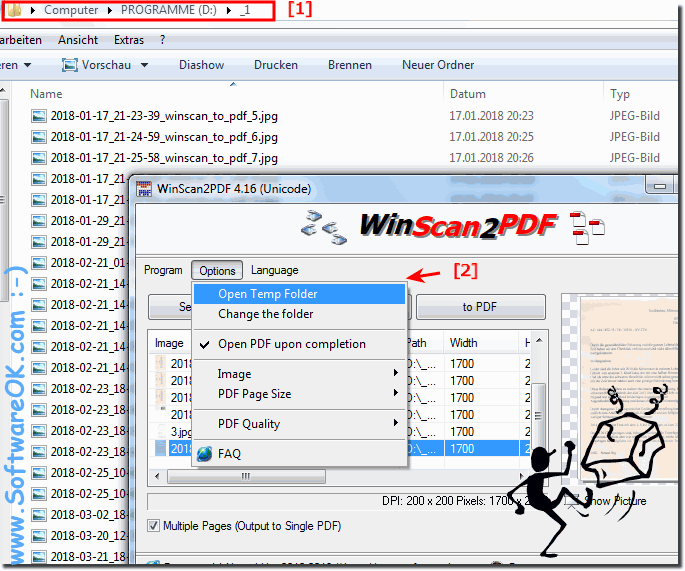Click the FAQ globe icon
This screenshot has width=685, height=571.
[x=204, y=453]
